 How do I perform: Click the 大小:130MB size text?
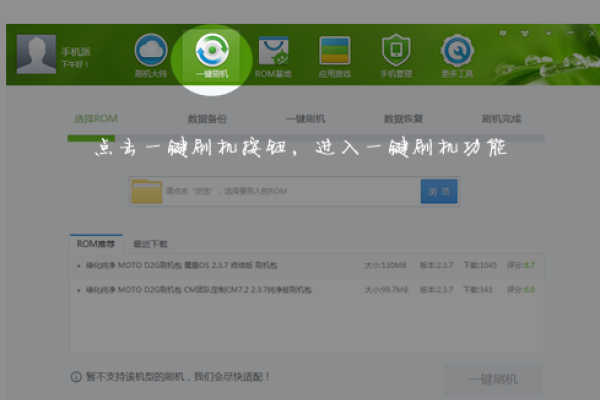click(x=385, y=265)
